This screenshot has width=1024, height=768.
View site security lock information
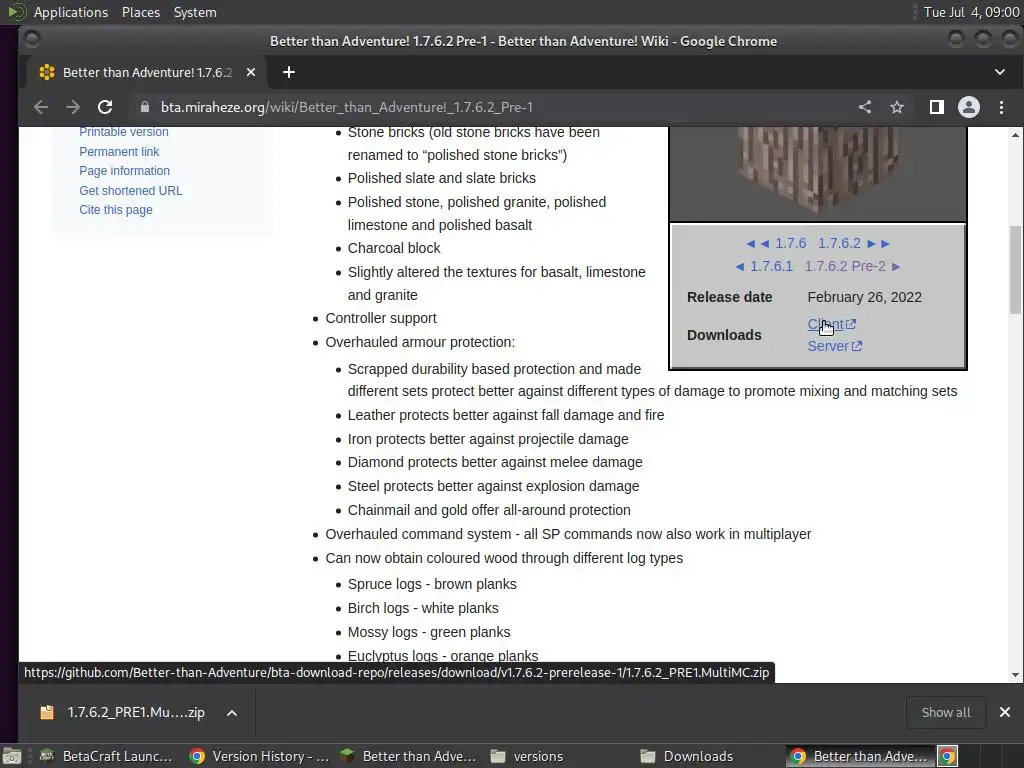click(x=145, y=107)
